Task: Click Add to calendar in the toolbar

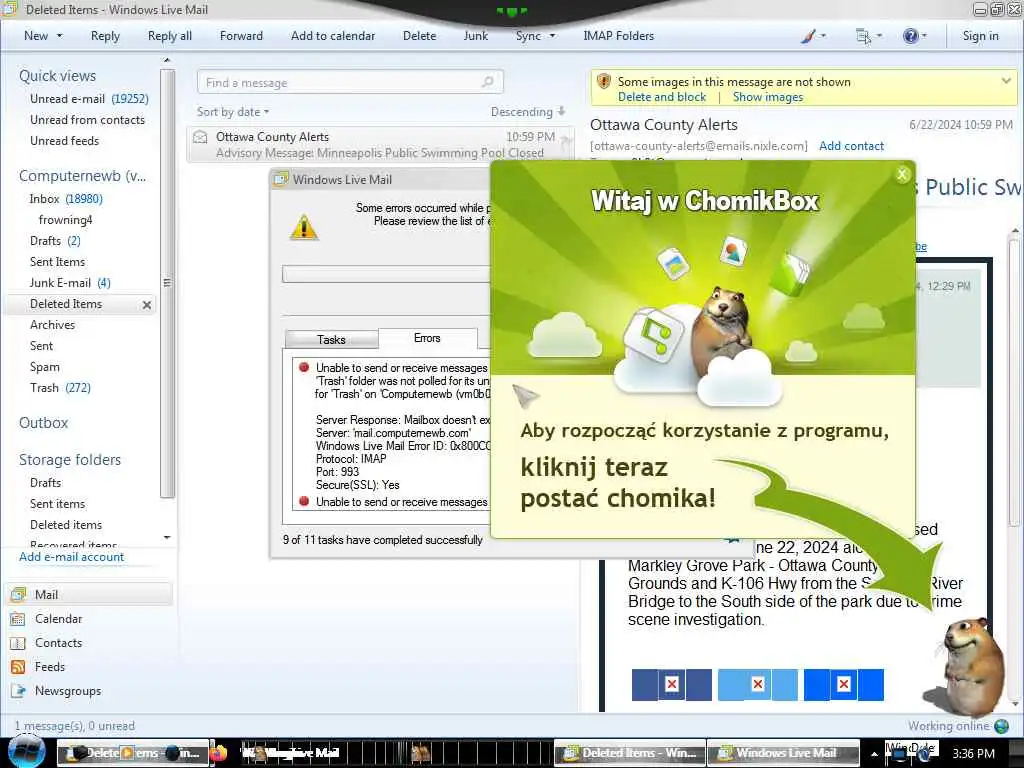Action: coord(333,37)
